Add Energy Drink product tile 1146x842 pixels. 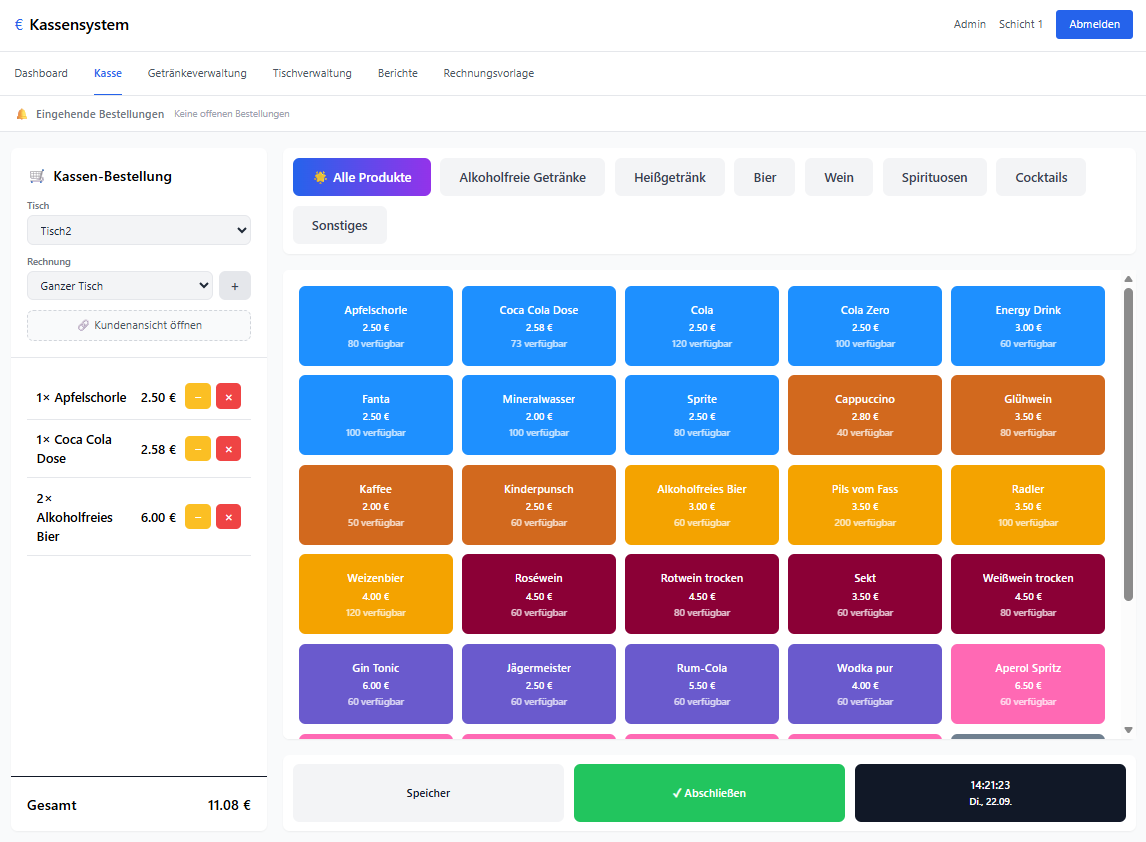pos(1028,326)
